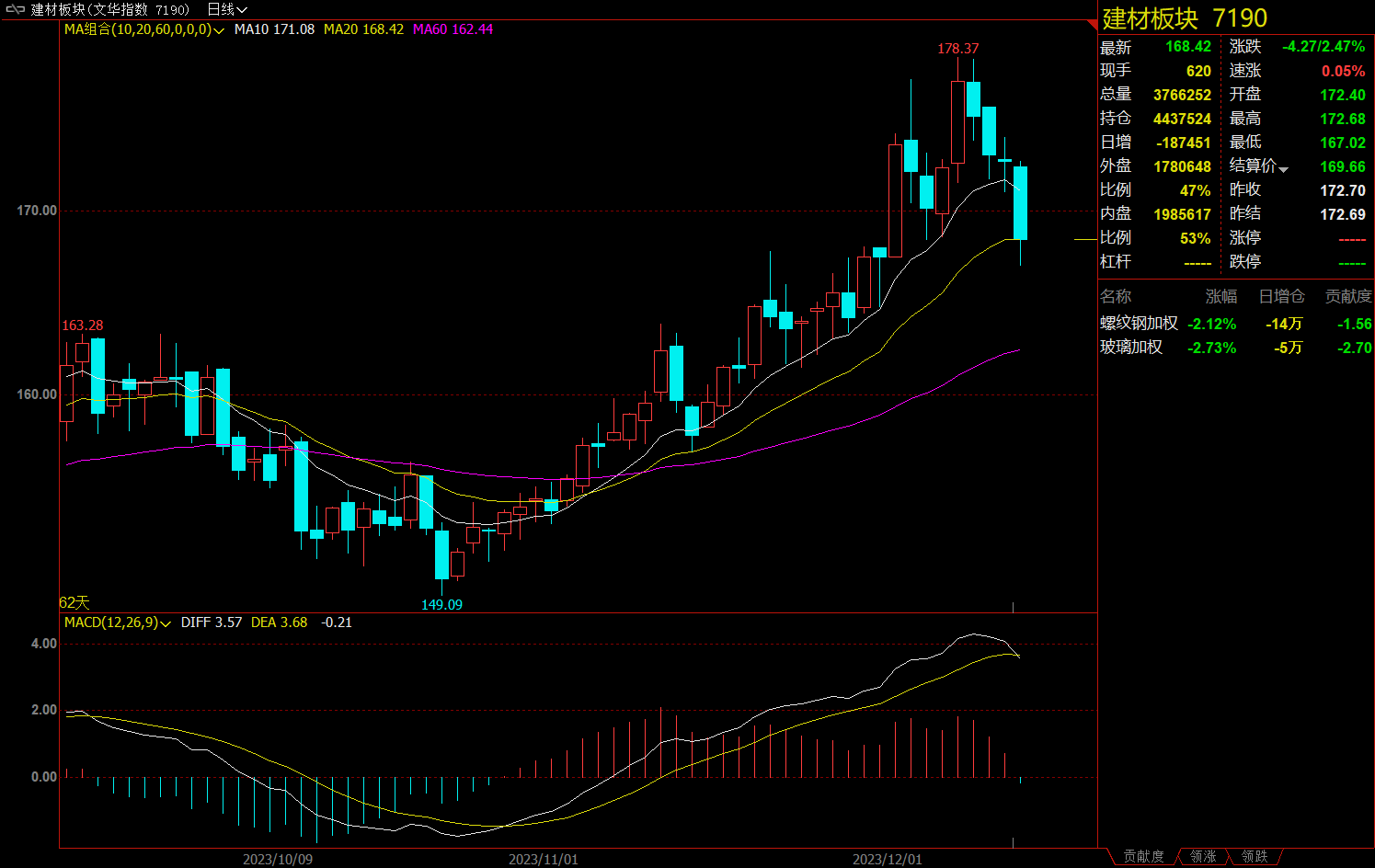This screenshot has width=1375, height=868.
Task: Click the 2023/11/01 date marker
Action: [x=544, y=860]
